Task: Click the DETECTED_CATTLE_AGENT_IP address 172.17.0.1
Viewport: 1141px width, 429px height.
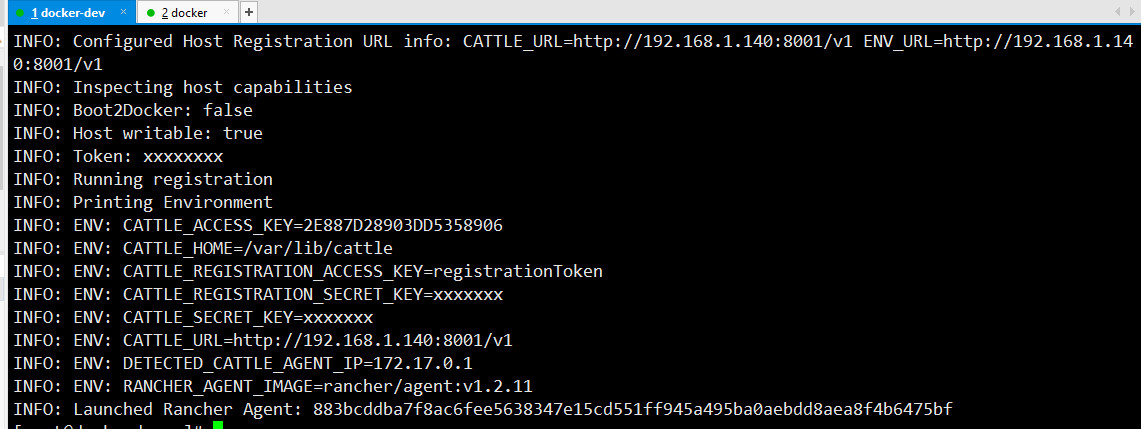Action: pyautogui.click(x=423, y=363)
